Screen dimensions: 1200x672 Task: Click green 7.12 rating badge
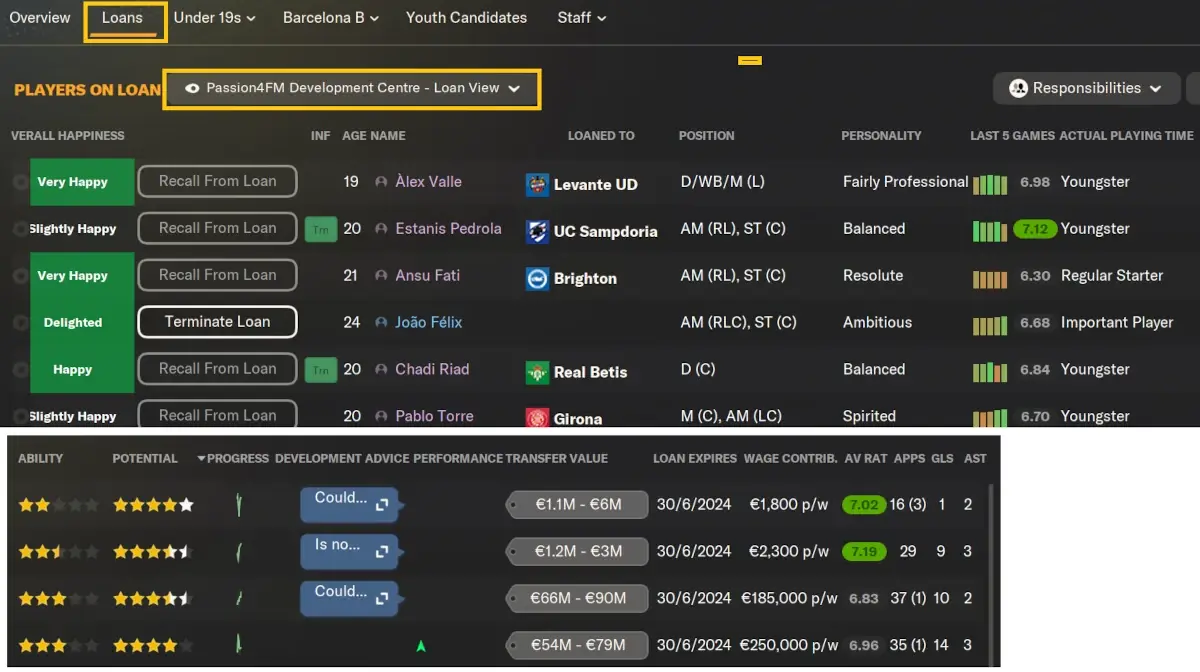pos(1035,229)
